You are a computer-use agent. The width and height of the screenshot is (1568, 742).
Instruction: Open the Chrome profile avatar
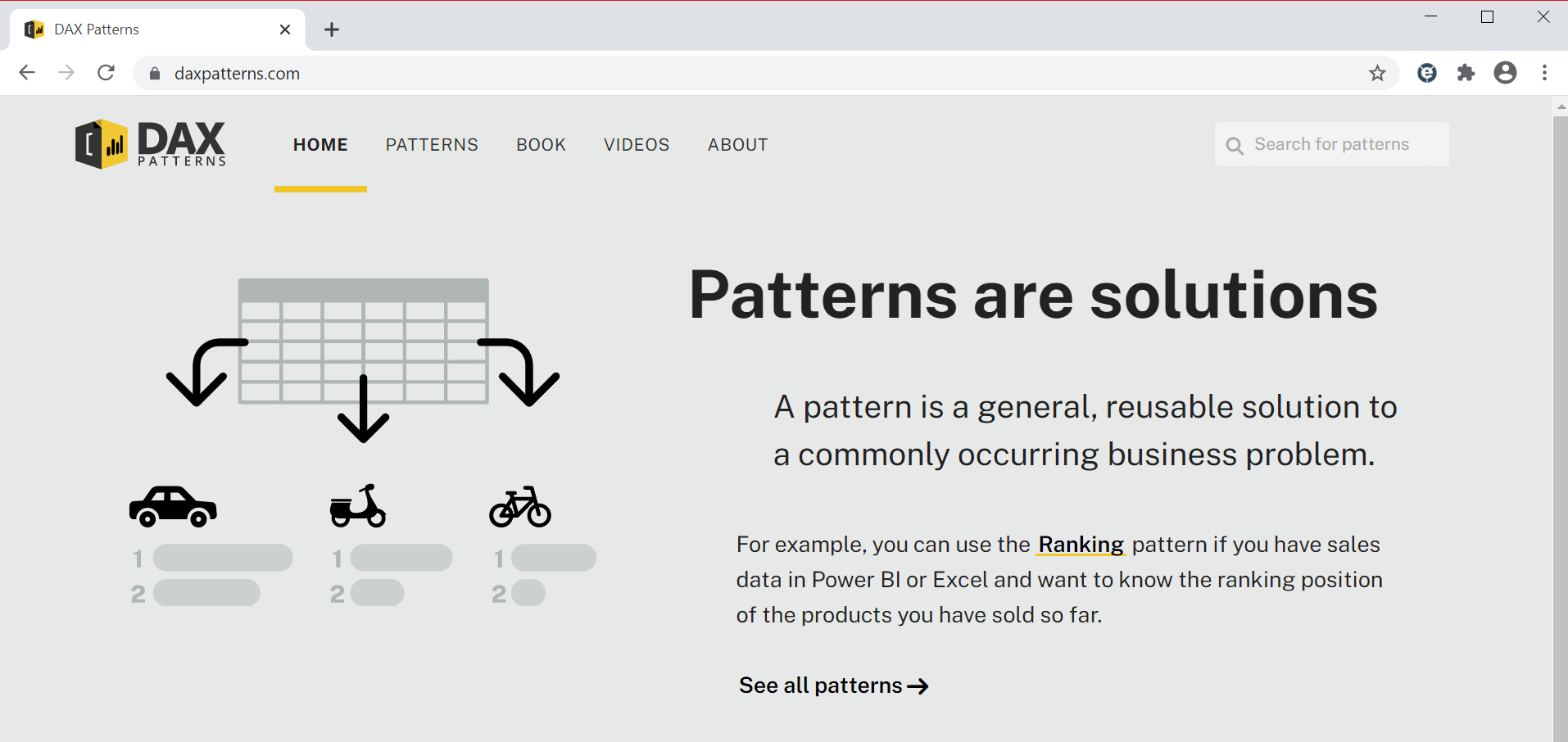(1505, 73)
